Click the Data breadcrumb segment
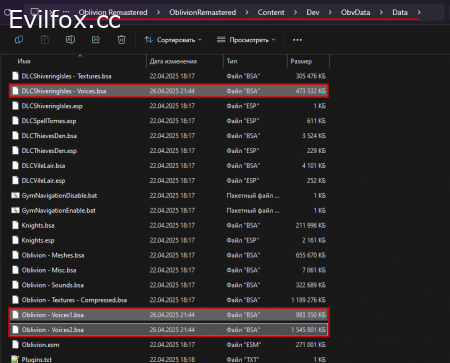450x363 pixels. (400, 12)
